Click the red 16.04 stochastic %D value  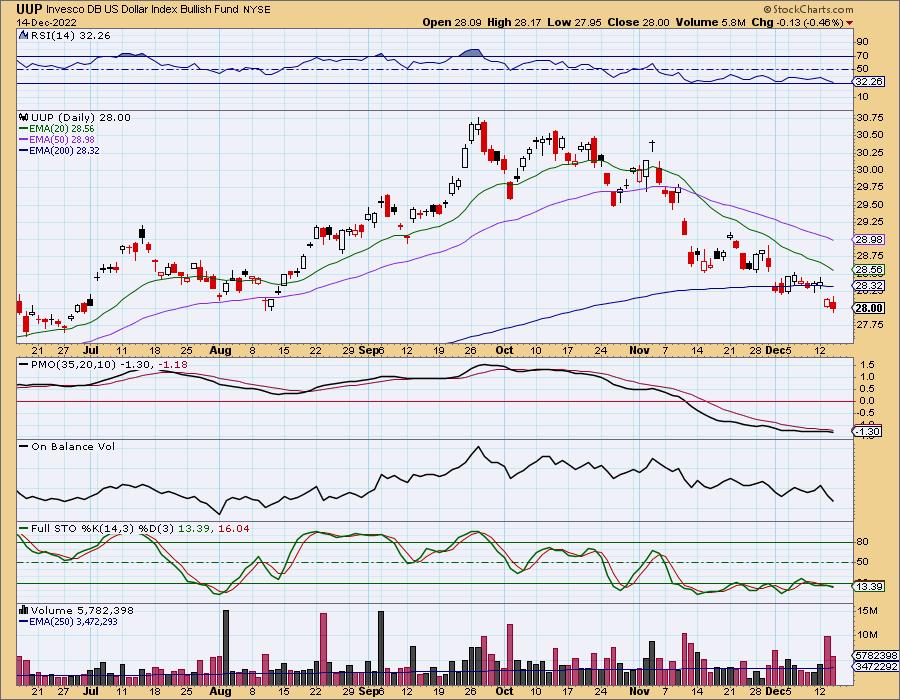(234, 528)
